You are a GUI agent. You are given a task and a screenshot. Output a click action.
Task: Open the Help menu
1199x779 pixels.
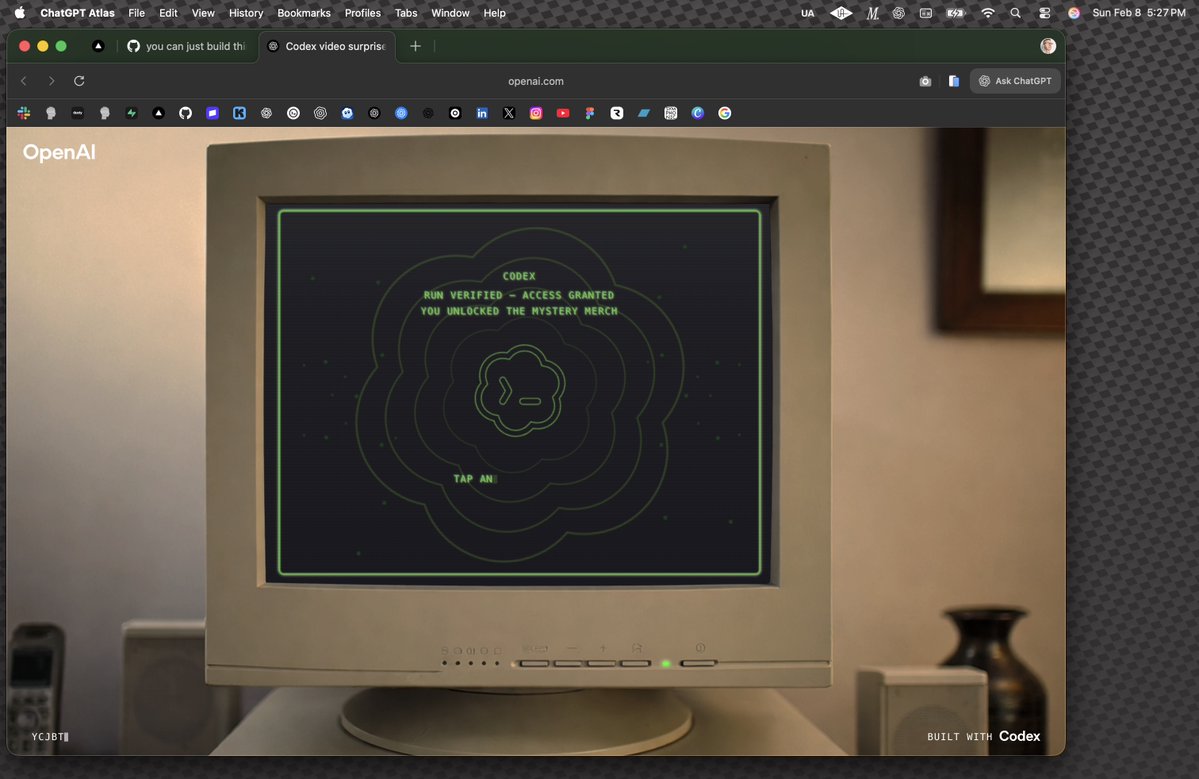(x=494, y=13)
